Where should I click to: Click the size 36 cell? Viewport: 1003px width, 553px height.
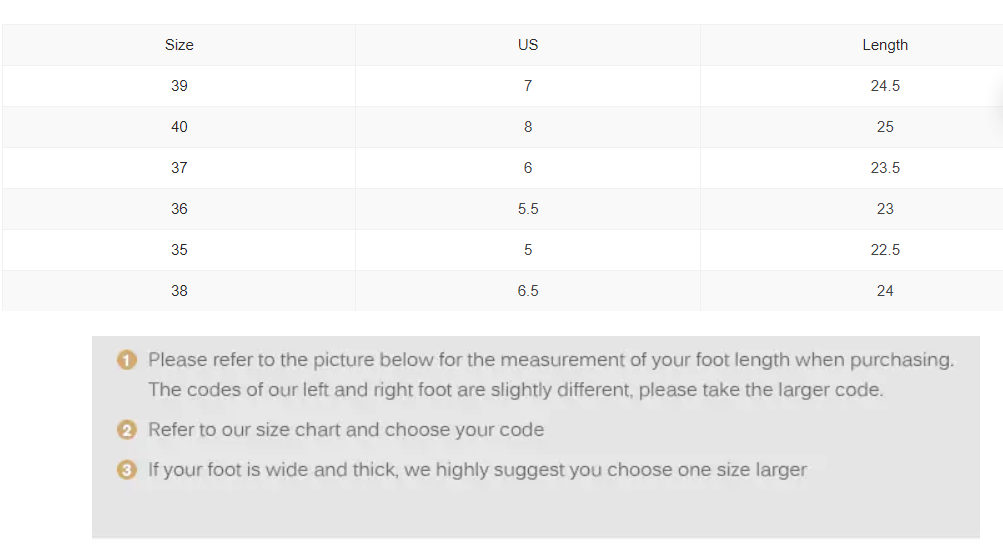point(179,209)
